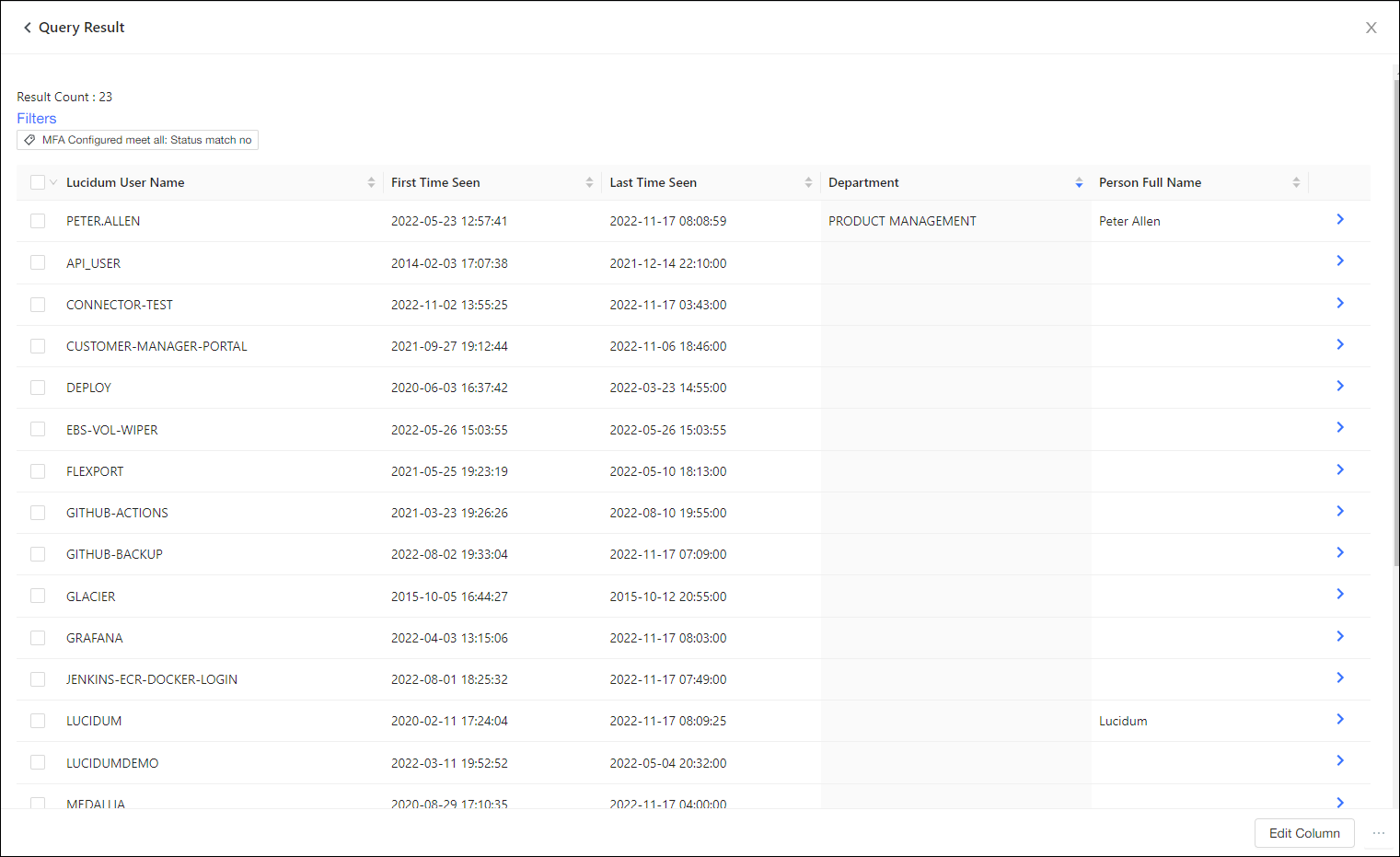
Task: Check the GLACIER row checkbox
Action: [x=38, y=596]
